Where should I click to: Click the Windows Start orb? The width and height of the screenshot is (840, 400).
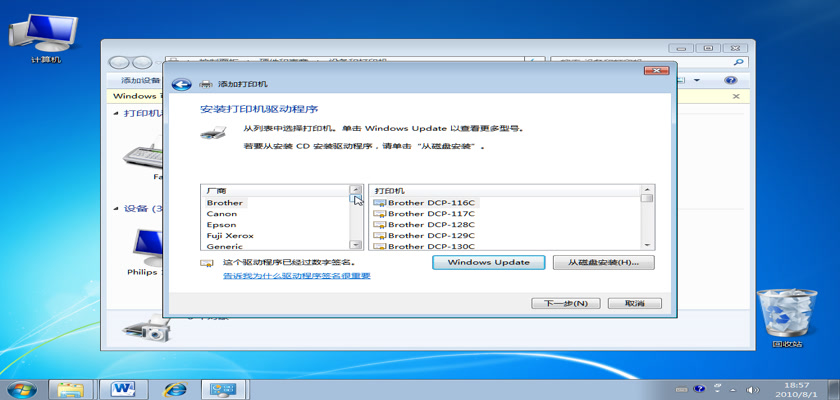[21, 388]
